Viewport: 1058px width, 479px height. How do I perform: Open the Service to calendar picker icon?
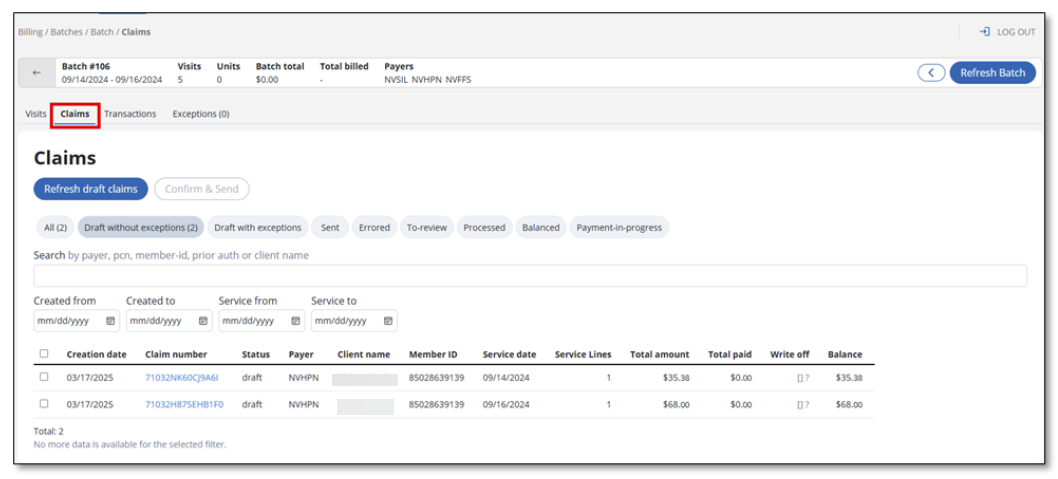tap(388, 321)
